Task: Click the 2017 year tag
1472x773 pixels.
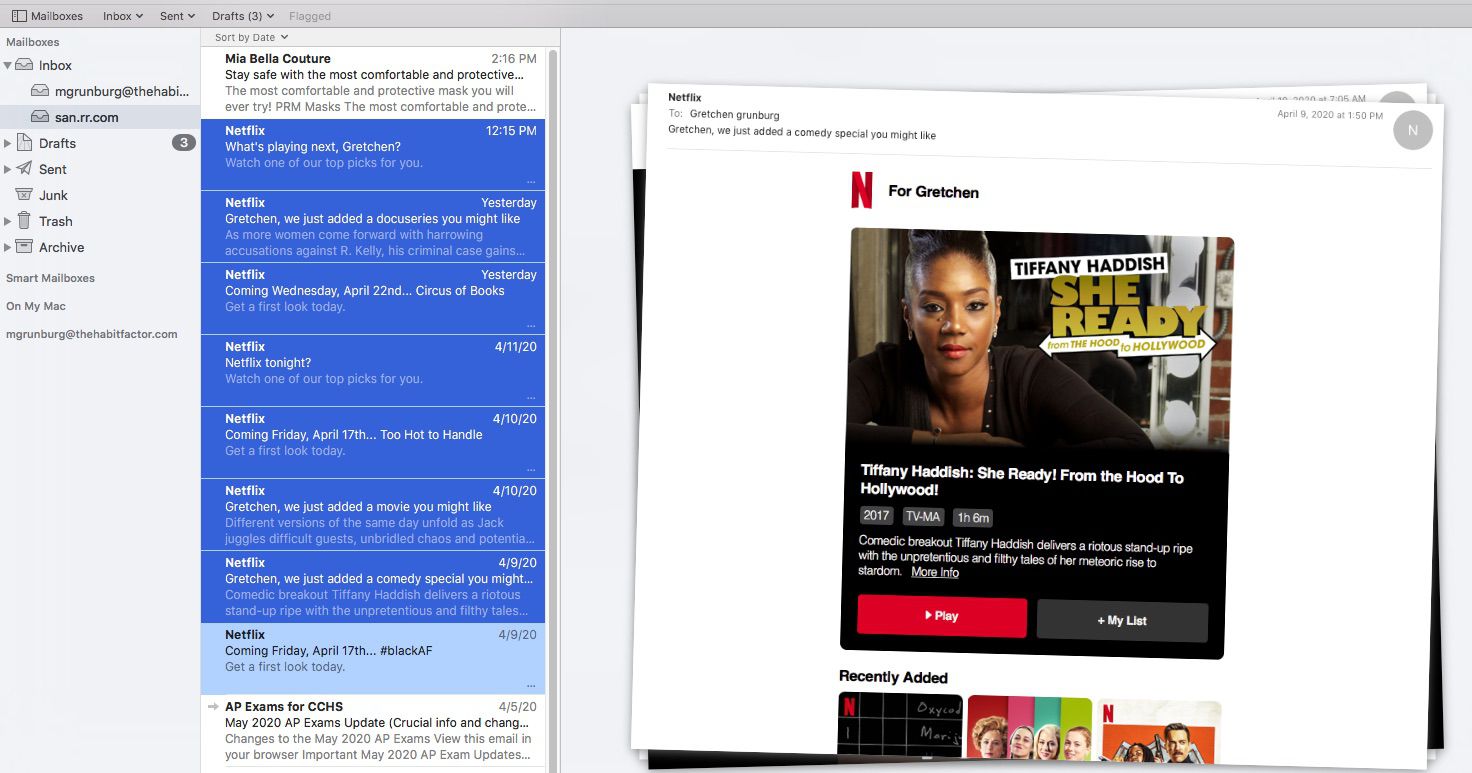Action: point(876,516)
